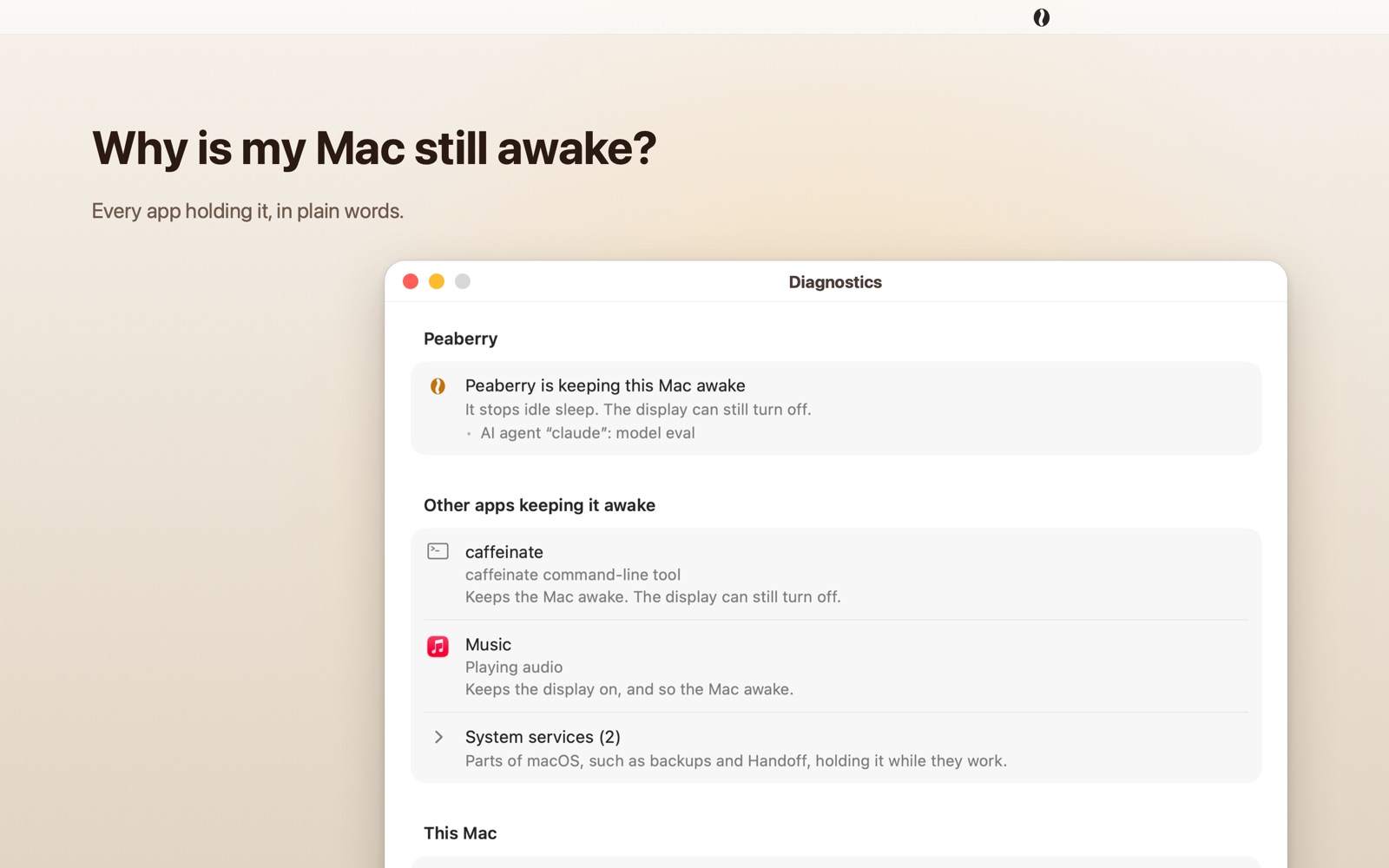The height and width of the screenshot is (868, 1389).
Task: Click the disabled zoom button in Diagnostics
Action: (463, 281)
